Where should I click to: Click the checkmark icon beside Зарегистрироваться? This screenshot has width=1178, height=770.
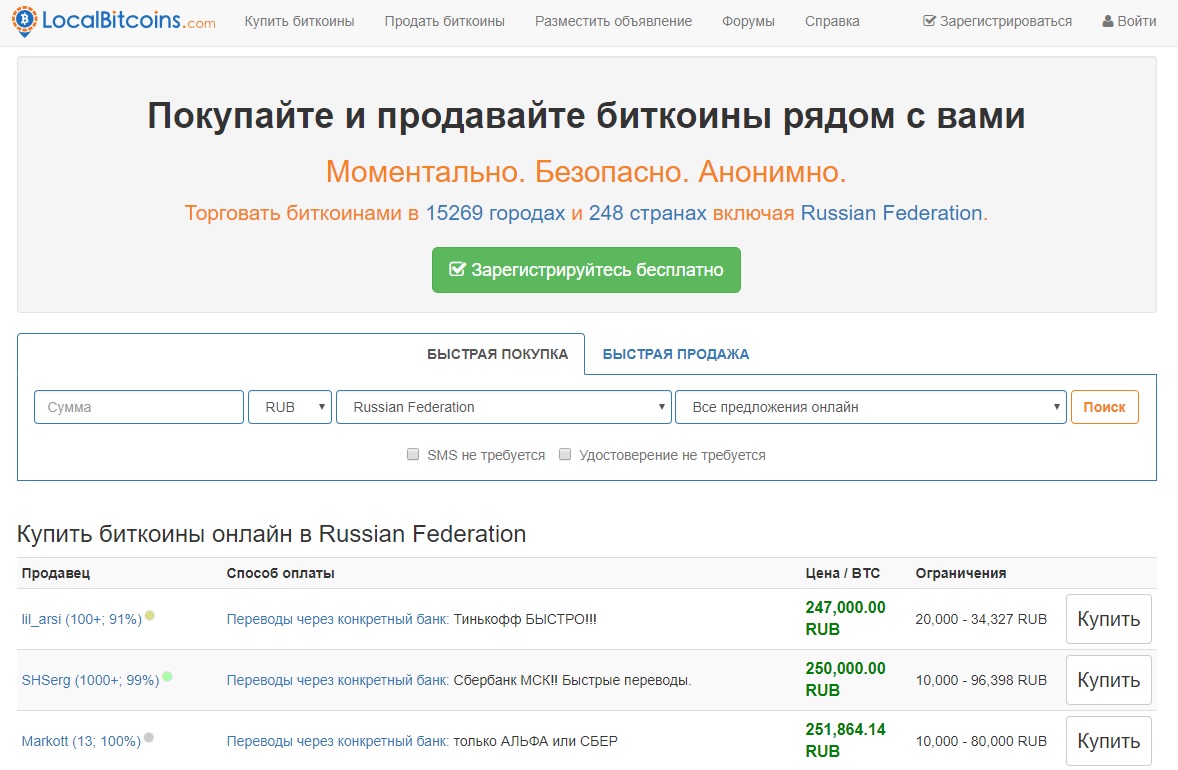[x=929, y=21]
